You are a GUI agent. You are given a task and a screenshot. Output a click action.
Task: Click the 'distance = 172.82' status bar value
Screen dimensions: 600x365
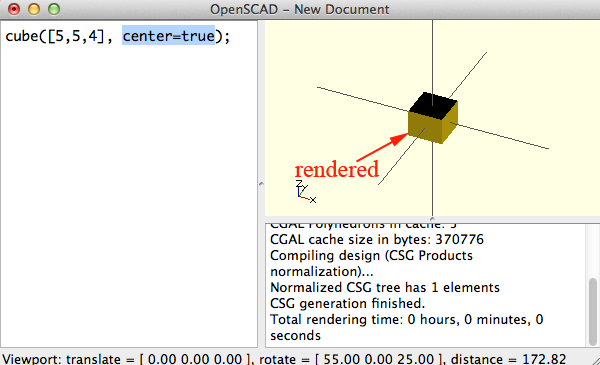coord(508,359)
